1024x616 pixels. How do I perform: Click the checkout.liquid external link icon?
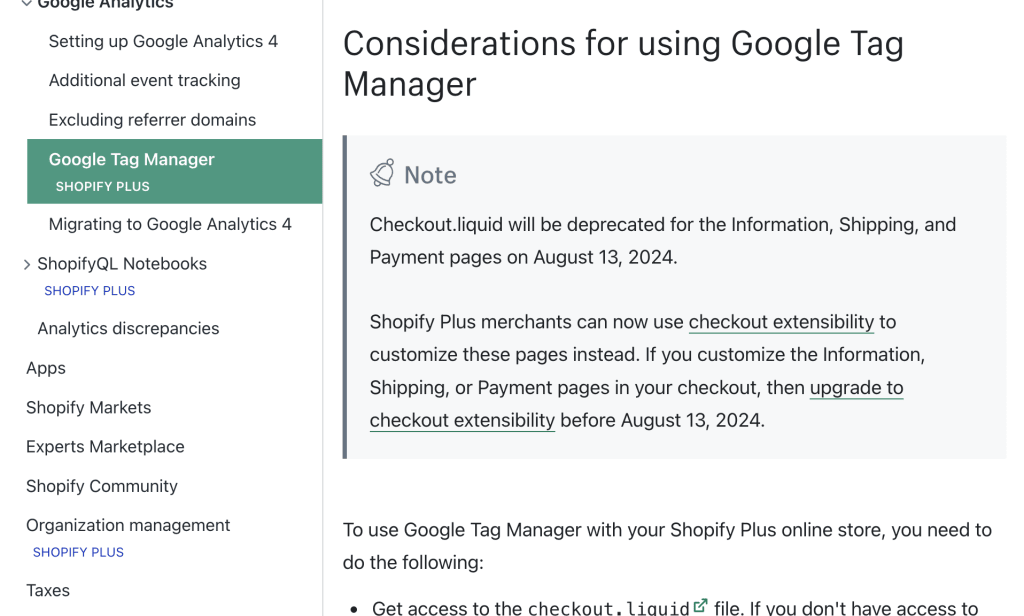click(700, 606)
